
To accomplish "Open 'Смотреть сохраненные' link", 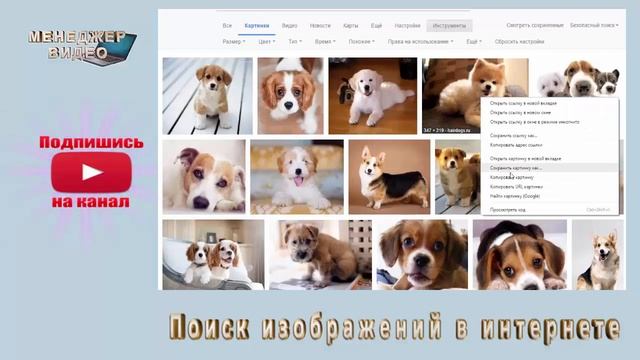I will [535, 25].
